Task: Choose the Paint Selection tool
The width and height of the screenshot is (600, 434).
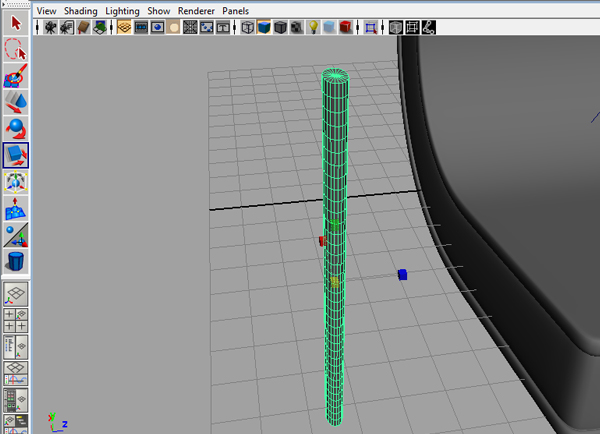Action: point(16,74)
